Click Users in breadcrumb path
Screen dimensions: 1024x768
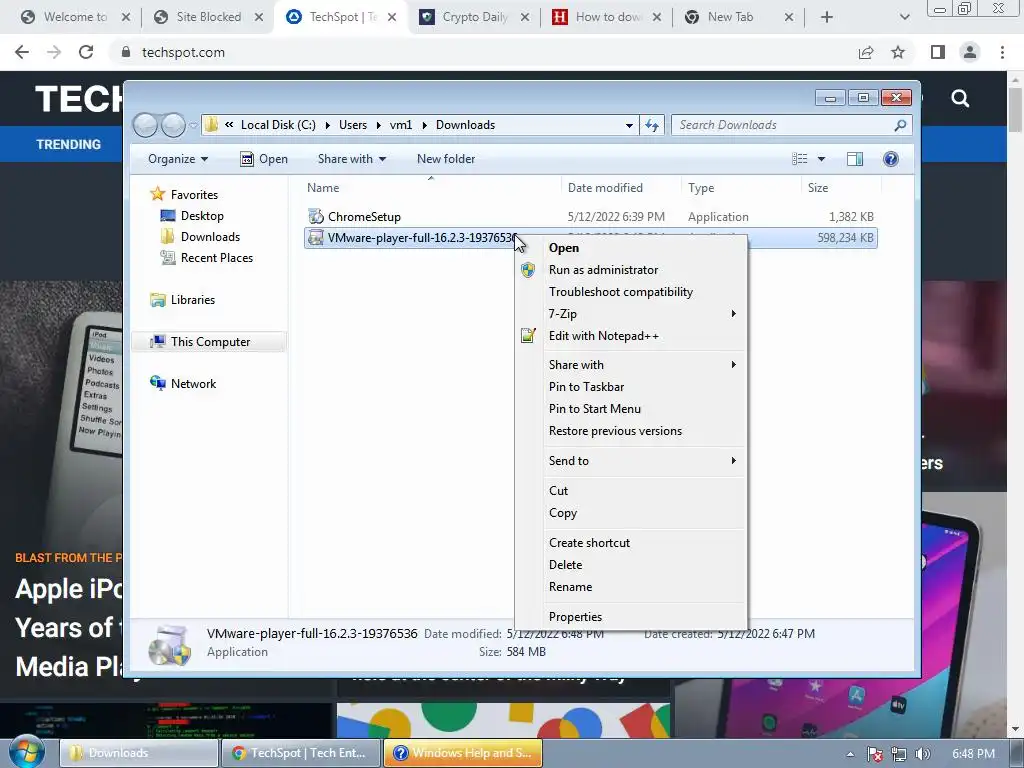pyautogui.click(x=353, y=125)
